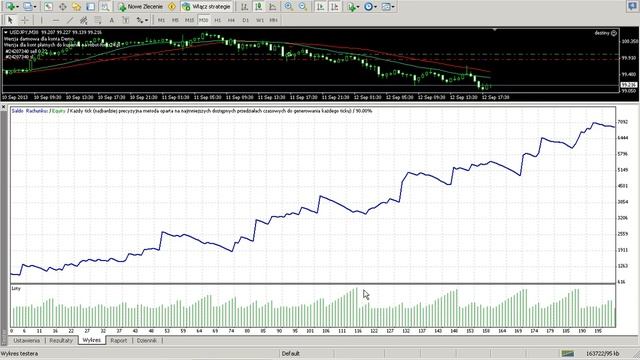The height and width of the screenshot is (360, 640).
Task: Click the destiny expert smiley on chart
Action: [x=614, y=33]
